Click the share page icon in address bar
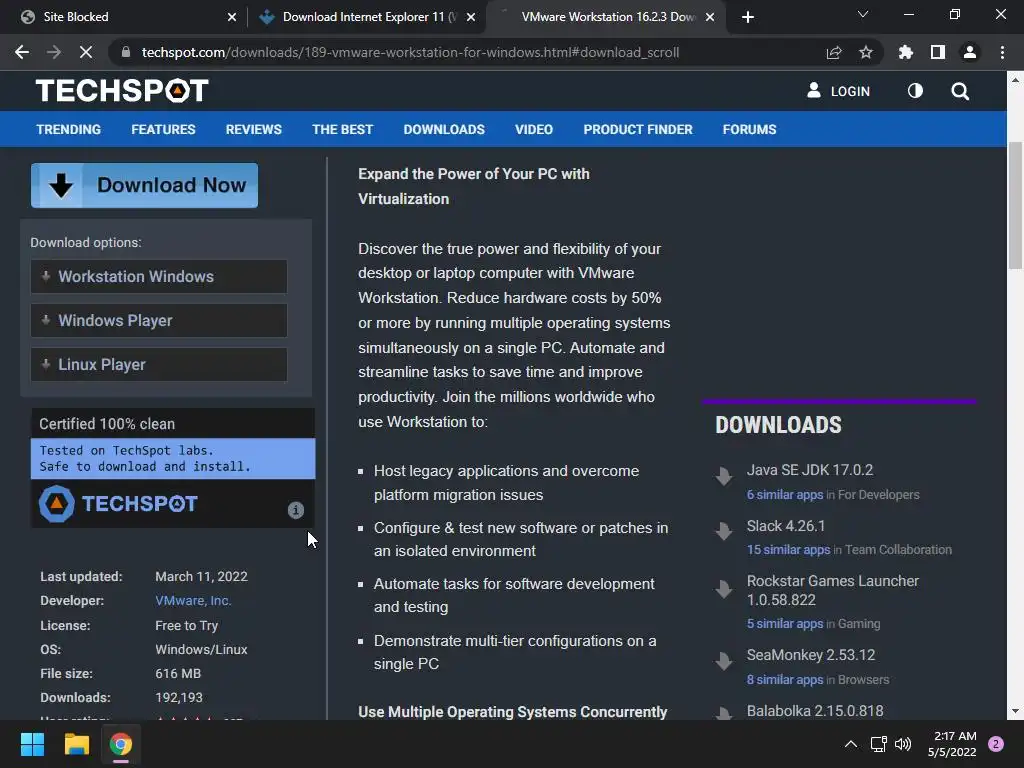1024x768 pixels. coord(834,52)
